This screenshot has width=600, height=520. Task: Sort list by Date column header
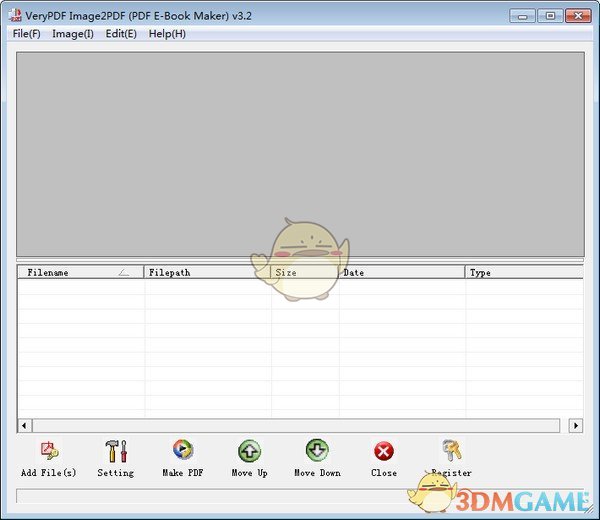click(402, 272)
